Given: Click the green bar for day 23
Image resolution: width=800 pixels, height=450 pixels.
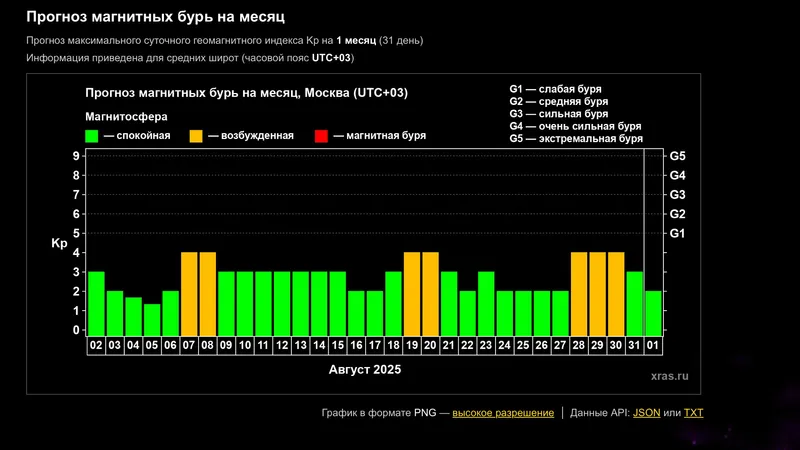Looking at the screenshot, I should [x=486, y=303].
